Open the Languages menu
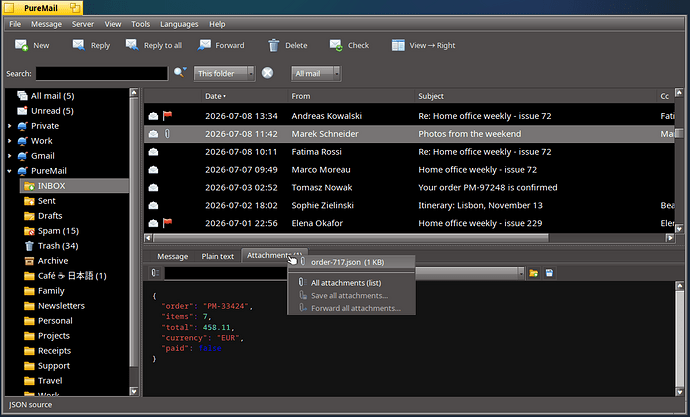 click(x=179, y=24)
